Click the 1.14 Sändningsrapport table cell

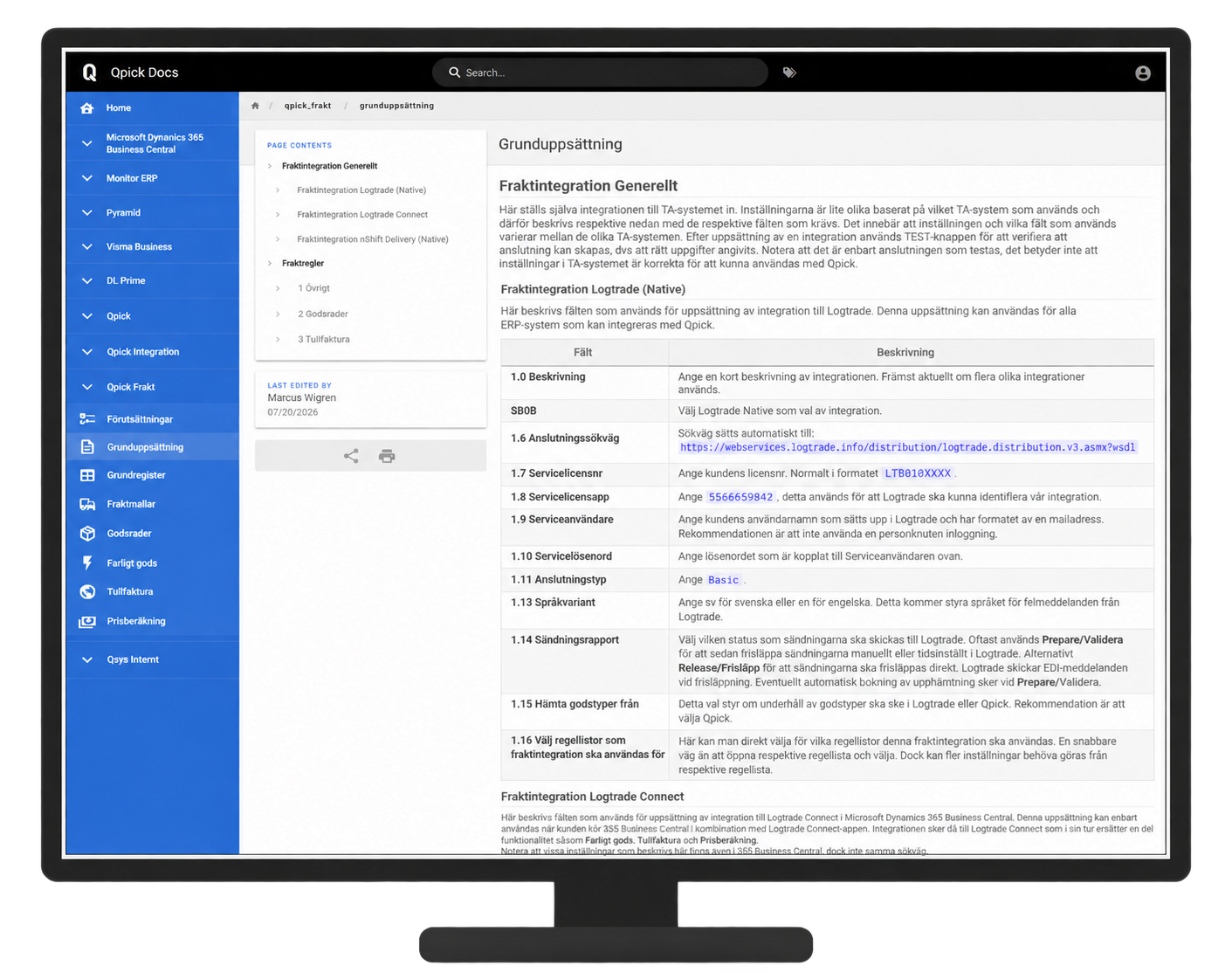[x=584, y=660]
